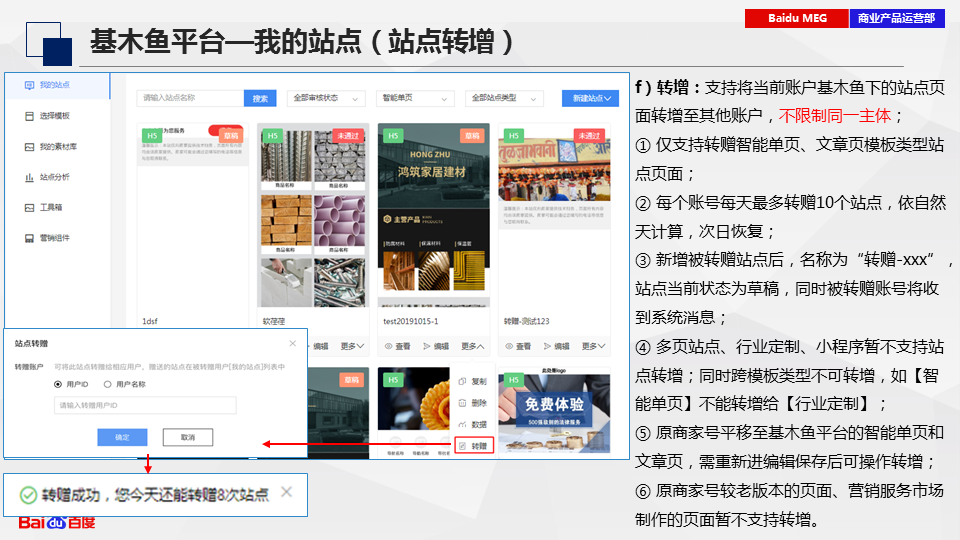Click send icon beside 编辑 on 转赠-测试123
Screen dimensions: 960x540
pyautogui.click(x=547, y=346)
